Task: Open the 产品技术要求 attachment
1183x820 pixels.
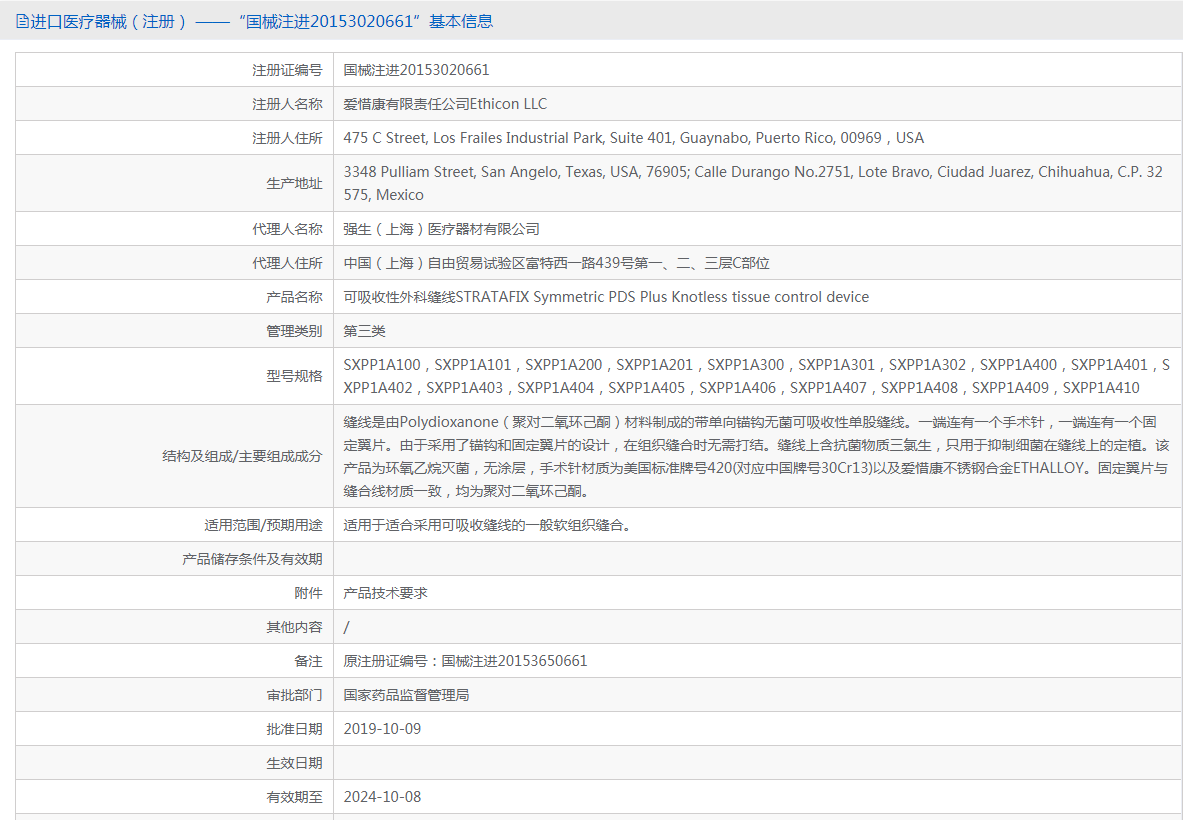Action: [x=385, y=592]
